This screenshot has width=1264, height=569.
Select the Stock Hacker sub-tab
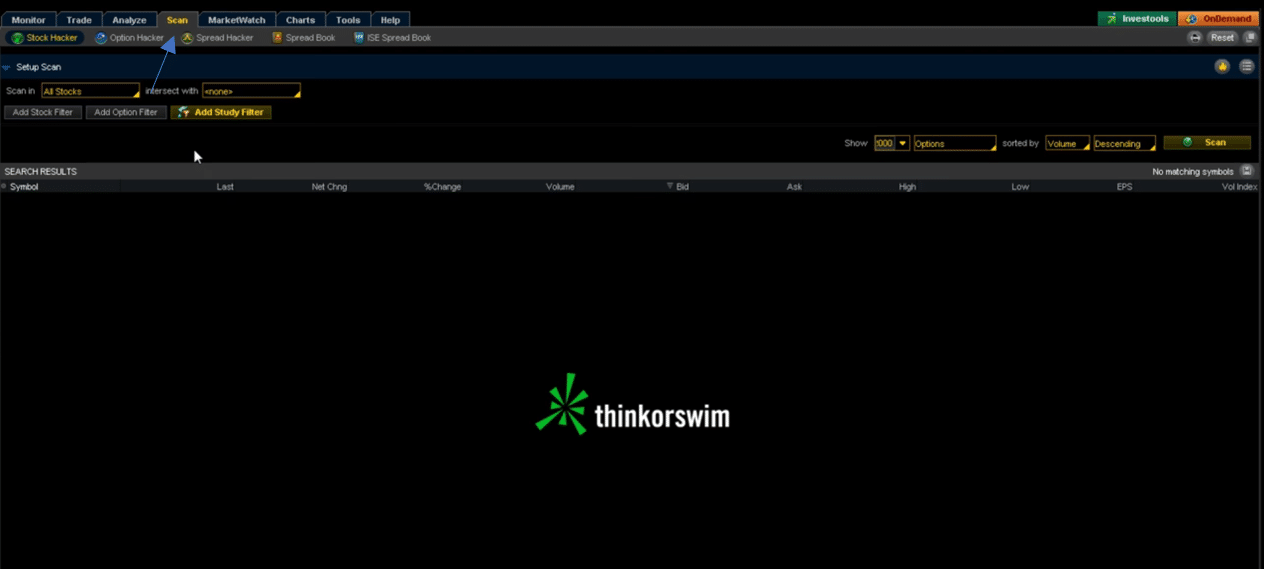[x=44, y=38]
